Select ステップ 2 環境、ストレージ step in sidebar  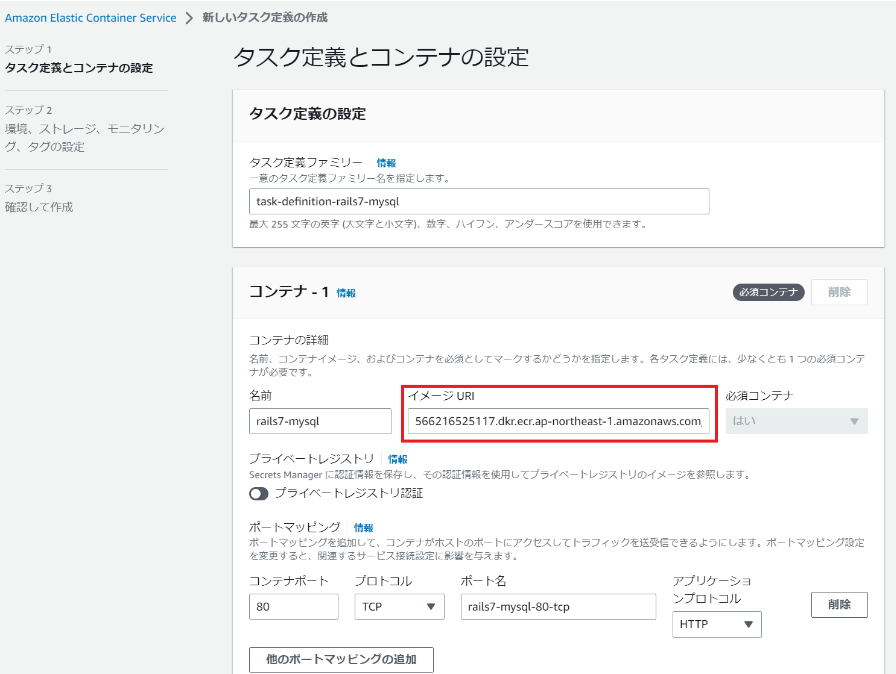(x=85, y=129)
